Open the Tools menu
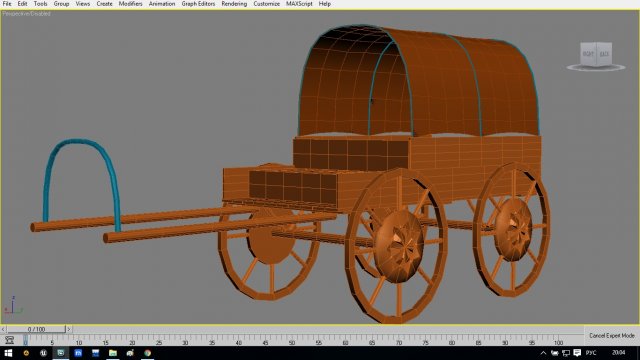 [x=40, y=4]
